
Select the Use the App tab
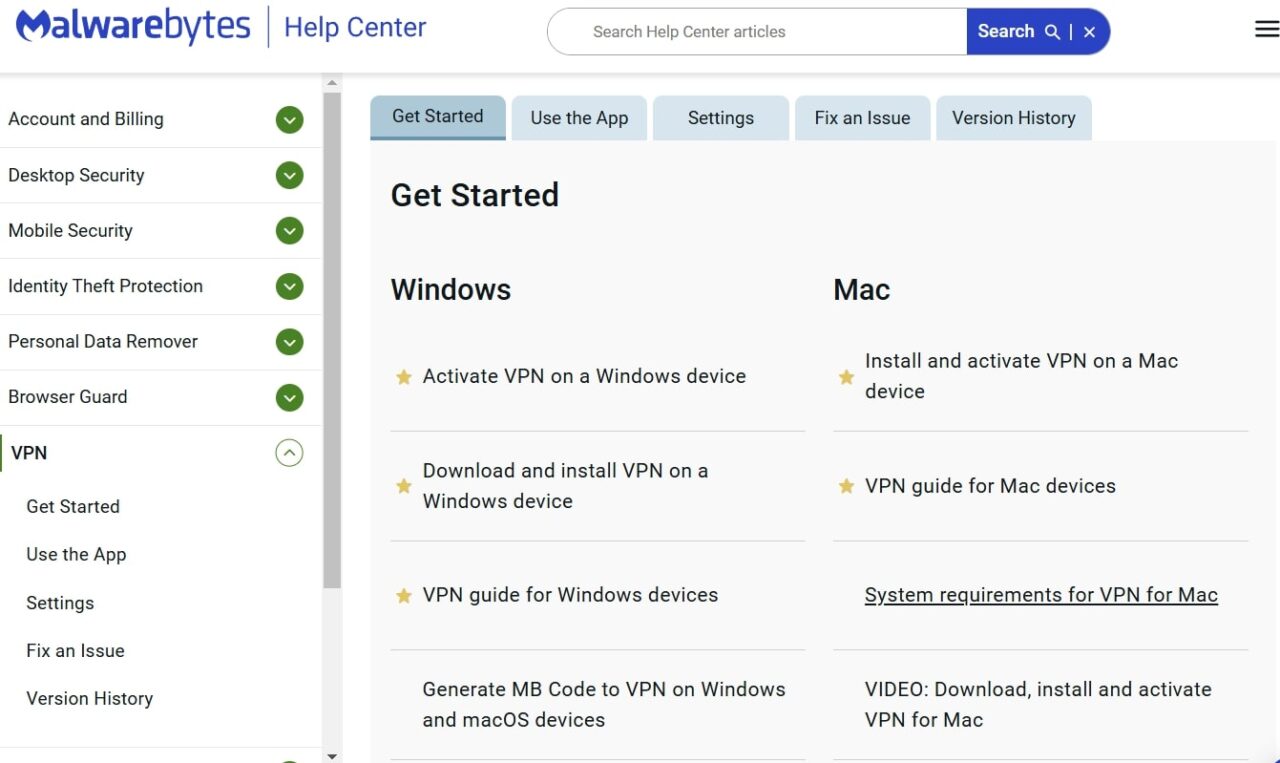coord(579,118)
